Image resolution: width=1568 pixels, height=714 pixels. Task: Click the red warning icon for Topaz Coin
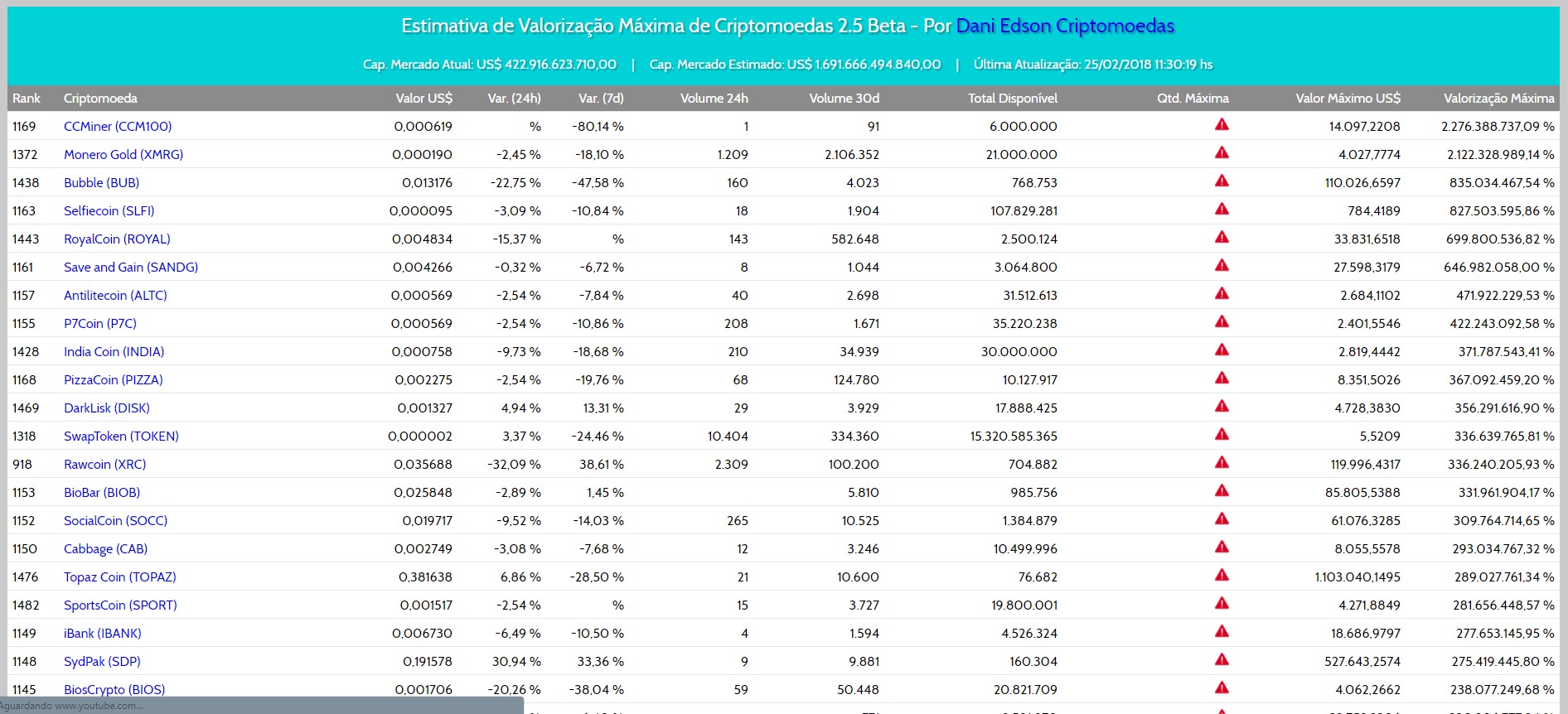click(1222, 576)
